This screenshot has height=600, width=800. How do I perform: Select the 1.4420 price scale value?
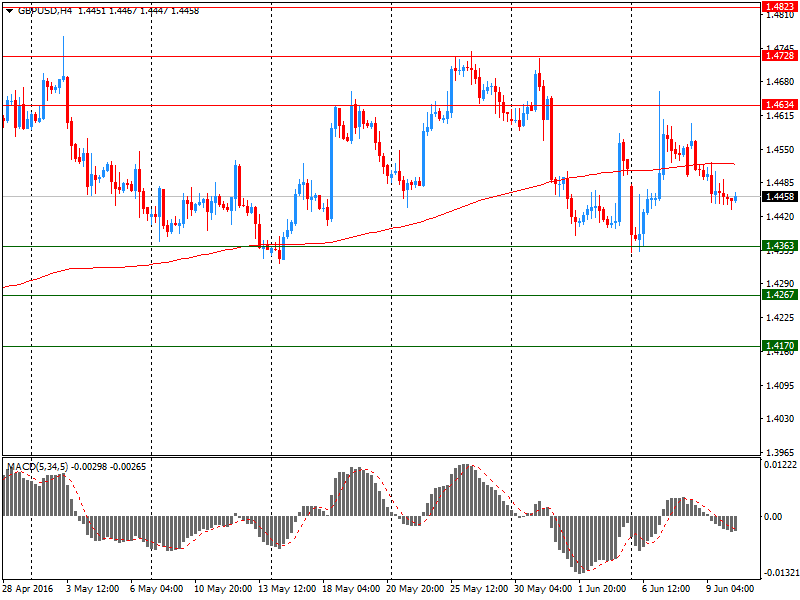click(781, 217)
